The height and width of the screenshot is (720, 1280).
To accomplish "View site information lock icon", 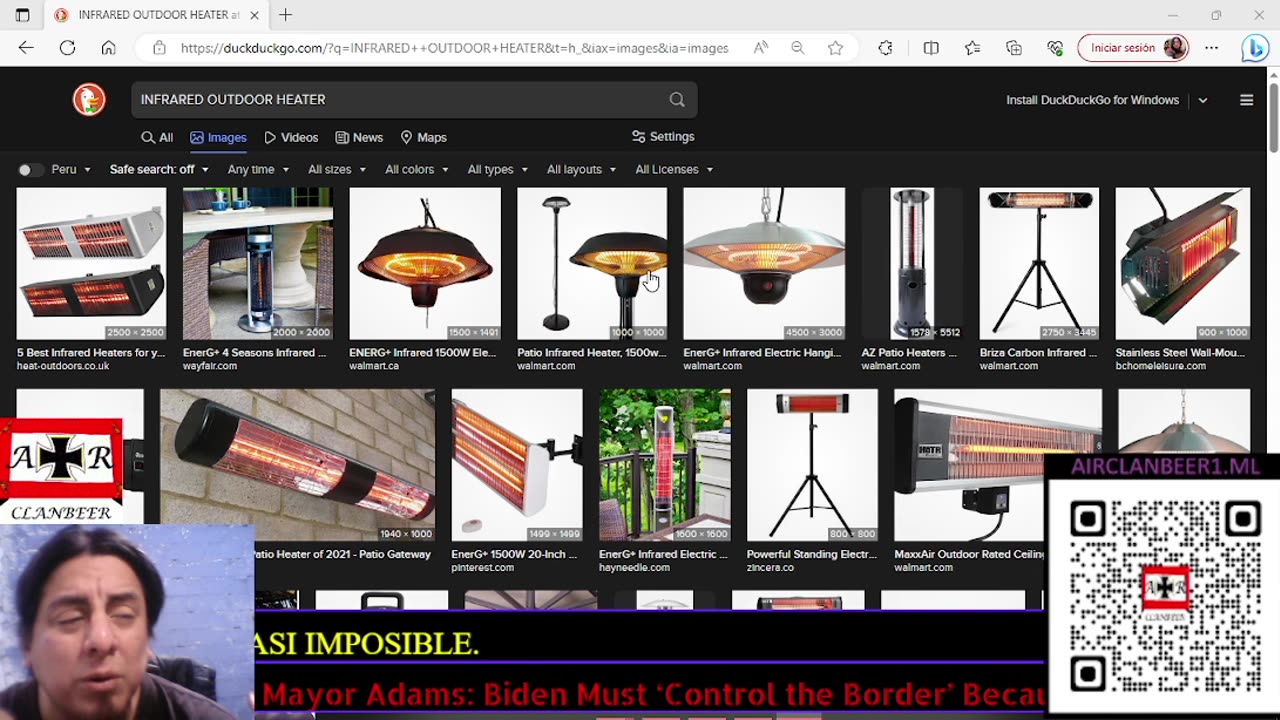I will (x=159, y=47).
